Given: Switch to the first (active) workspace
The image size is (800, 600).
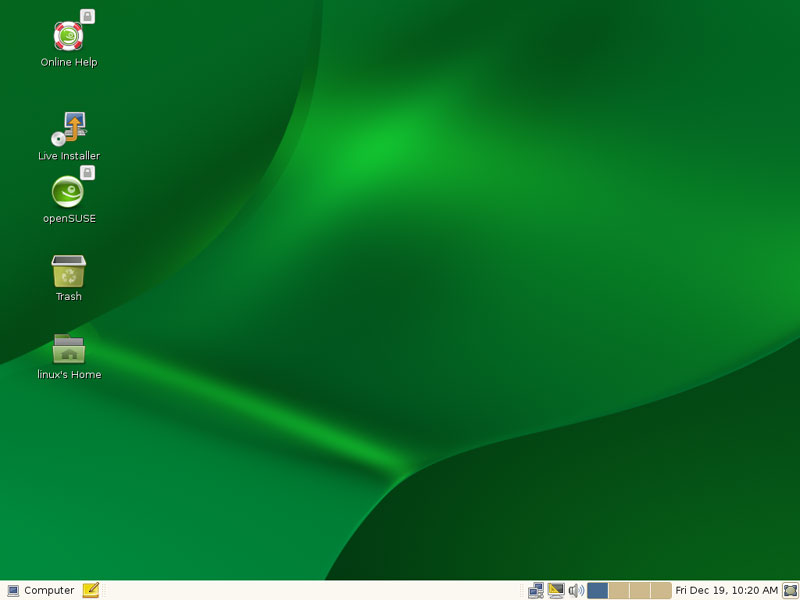Looking at the screenshot, I should pyautogui.click(x=597, y=590).
